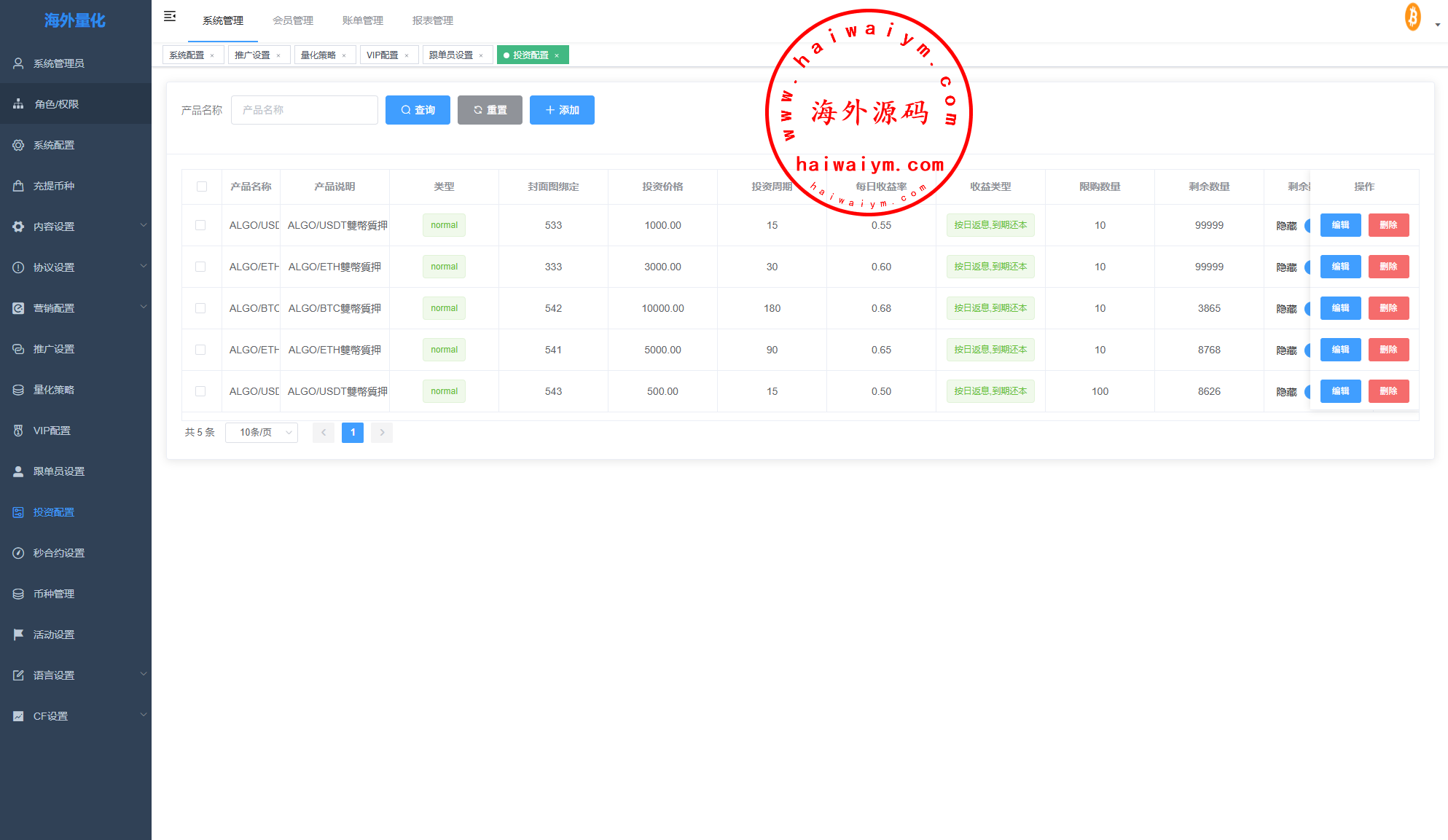Click 删除 for the ALGO/BTC row
This screenshot has height=840, width=1448.
(x=1388, y=308)
